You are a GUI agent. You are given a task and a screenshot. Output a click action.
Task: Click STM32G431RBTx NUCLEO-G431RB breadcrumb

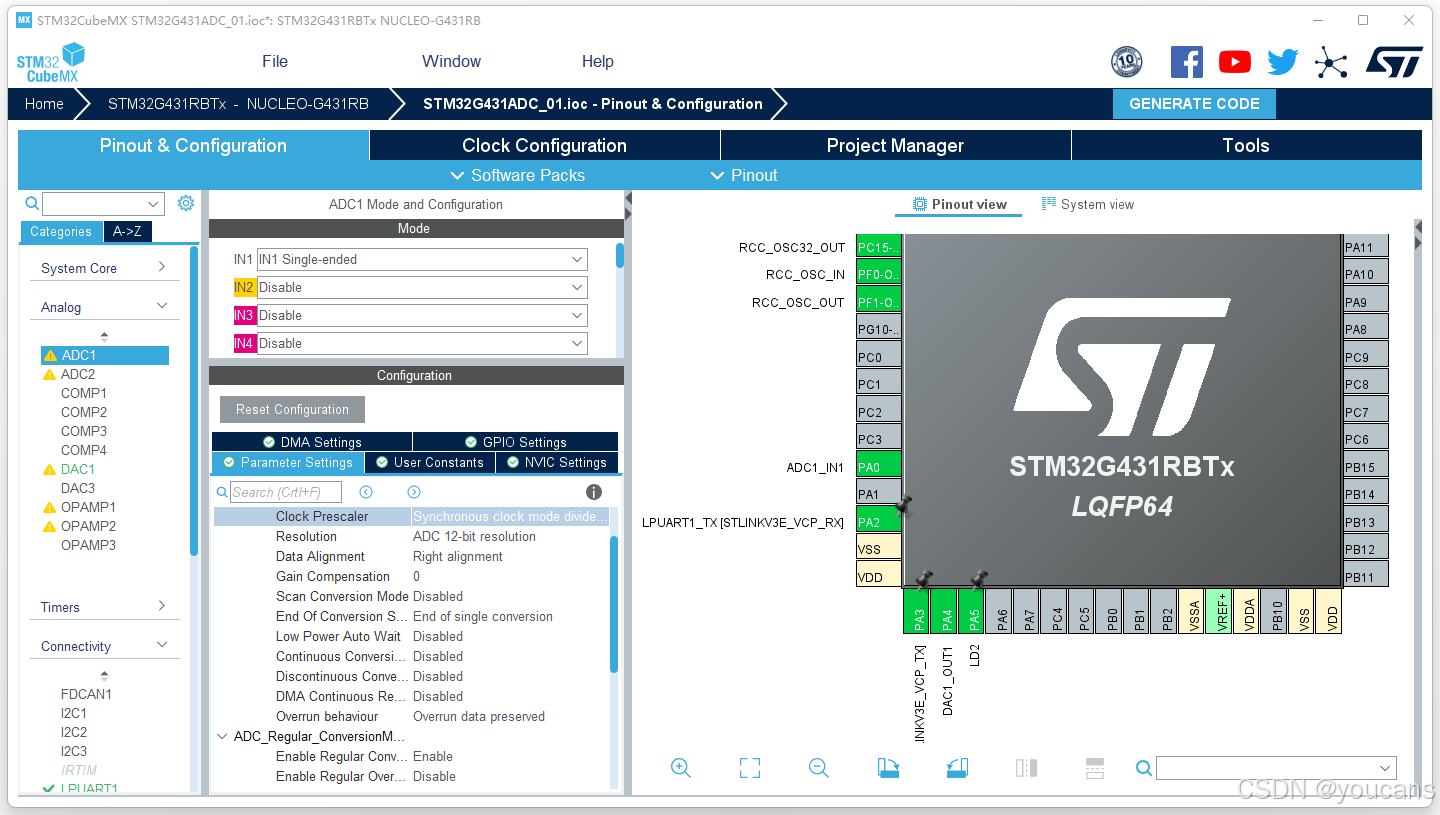pos(238,103)
